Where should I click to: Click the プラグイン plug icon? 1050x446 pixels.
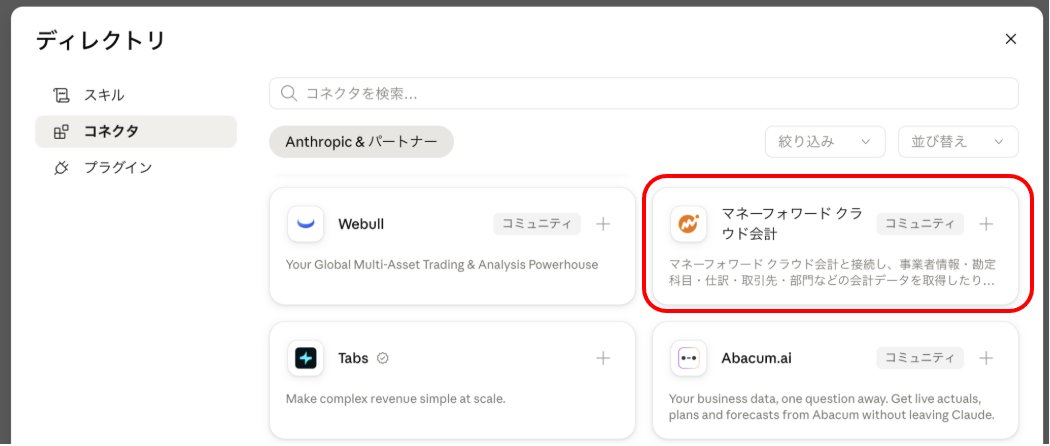[61, 167]
